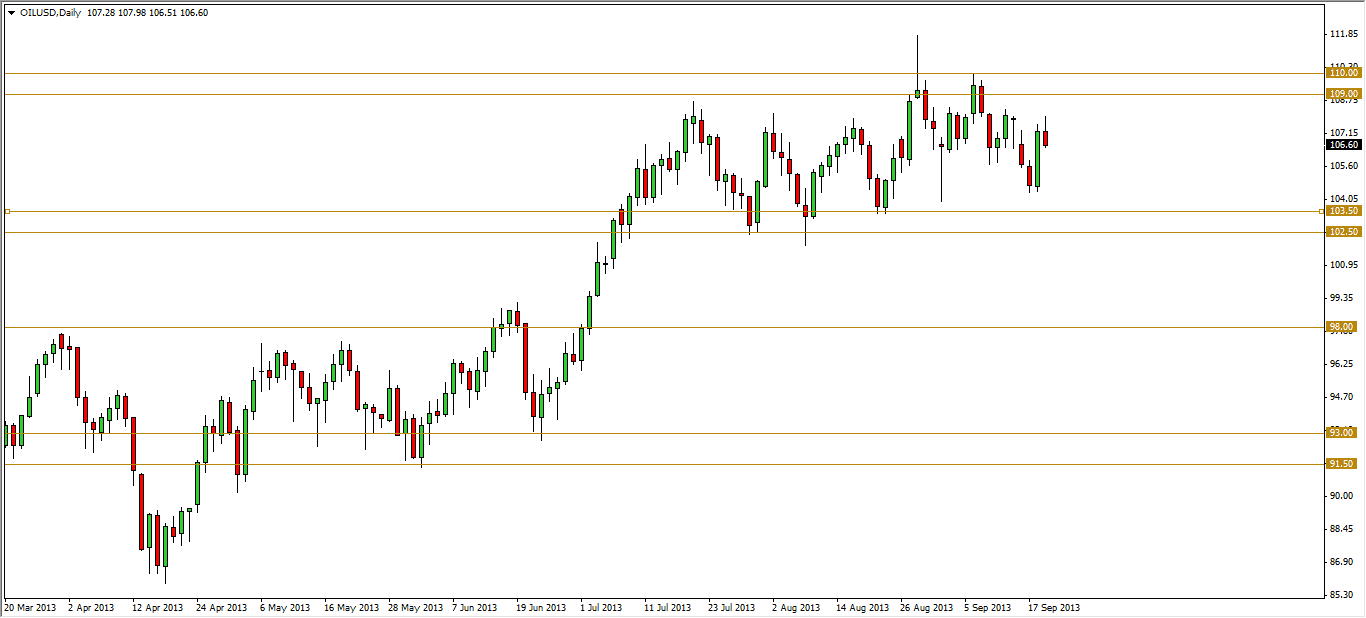Select the 103.50 price label on axis
This screenshot has height=618, width=1366.
[1342, 211]
